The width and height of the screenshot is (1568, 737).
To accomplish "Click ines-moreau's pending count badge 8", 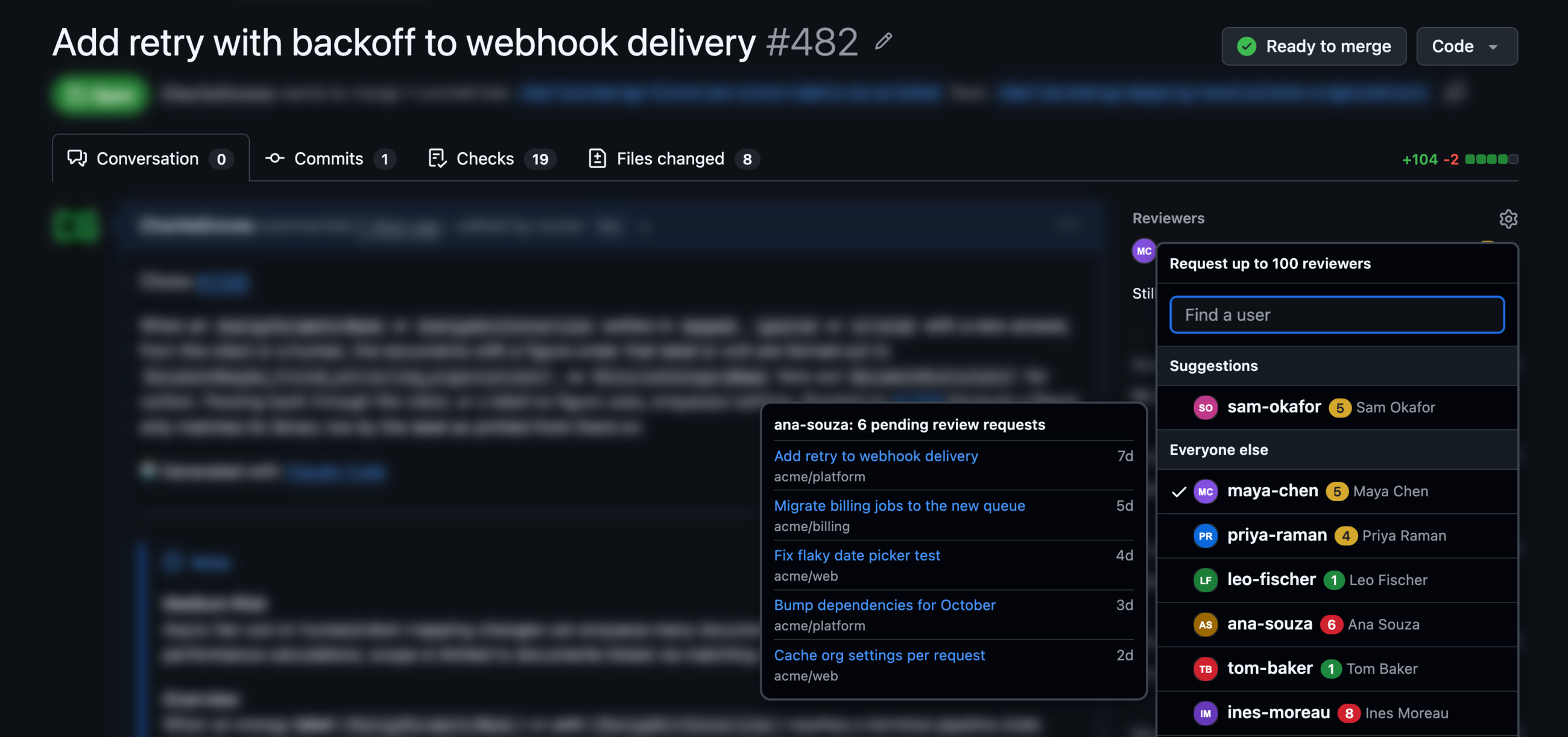I will click(x=1348, y=713).
